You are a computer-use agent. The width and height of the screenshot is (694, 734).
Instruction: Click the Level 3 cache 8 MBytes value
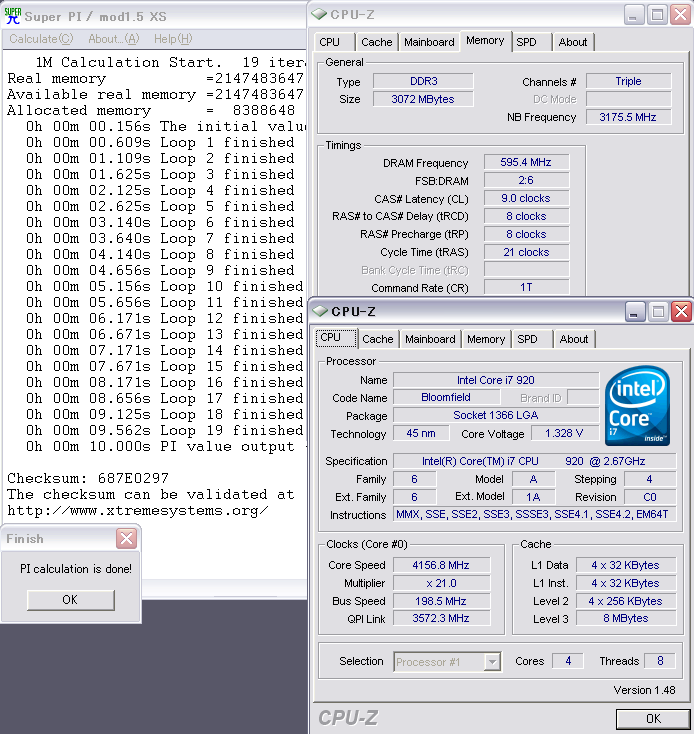[x=626, y=618]
